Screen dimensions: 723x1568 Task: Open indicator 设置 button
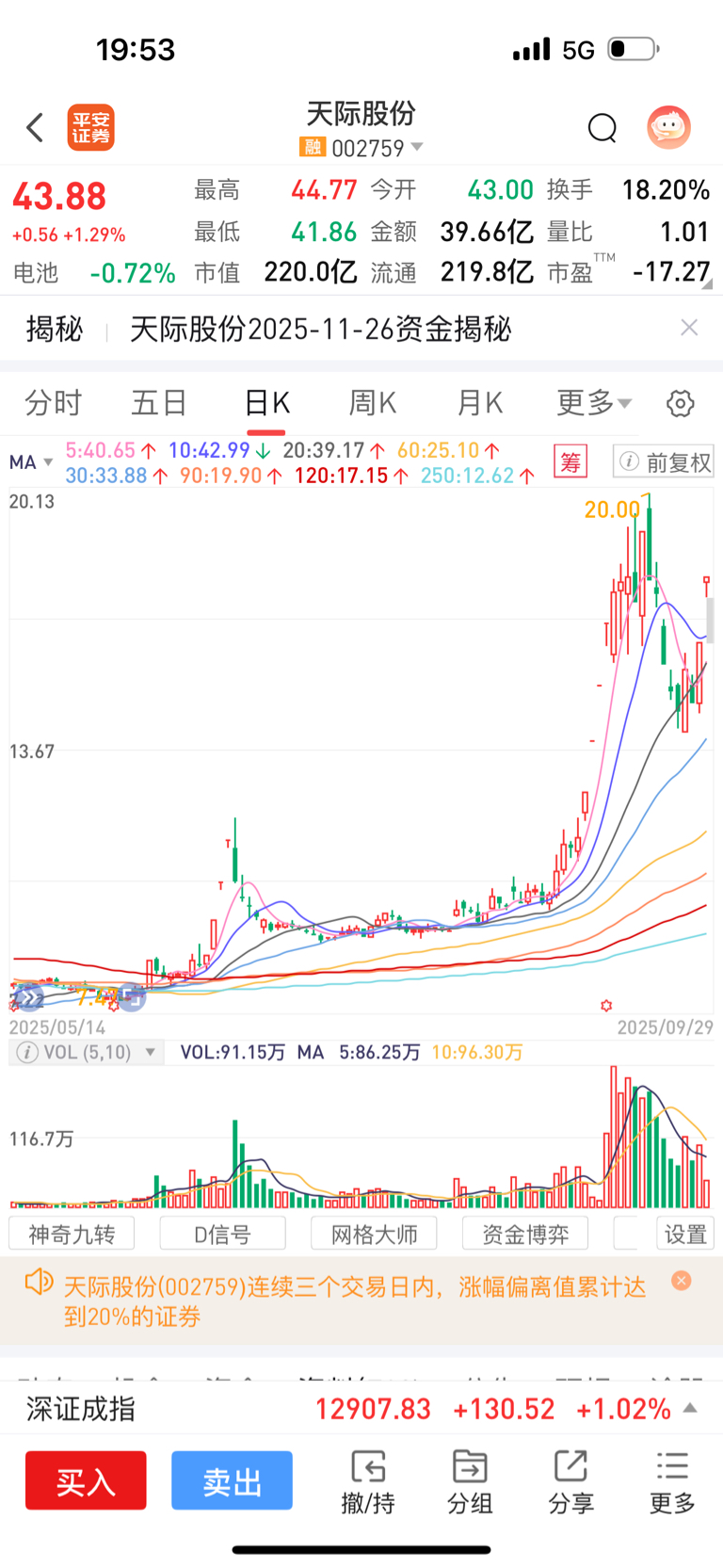(x=685, y=1234)
